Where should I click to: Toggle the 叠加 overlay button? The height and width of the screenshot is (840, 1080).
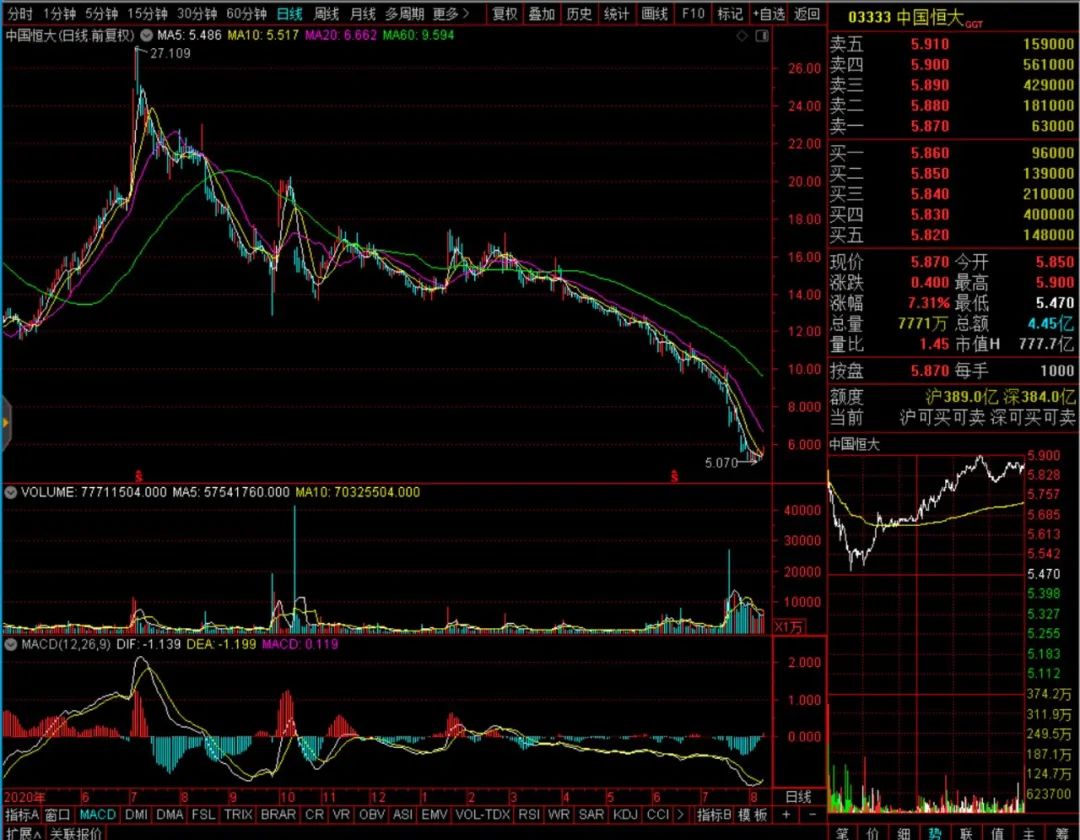click(542, 14)
